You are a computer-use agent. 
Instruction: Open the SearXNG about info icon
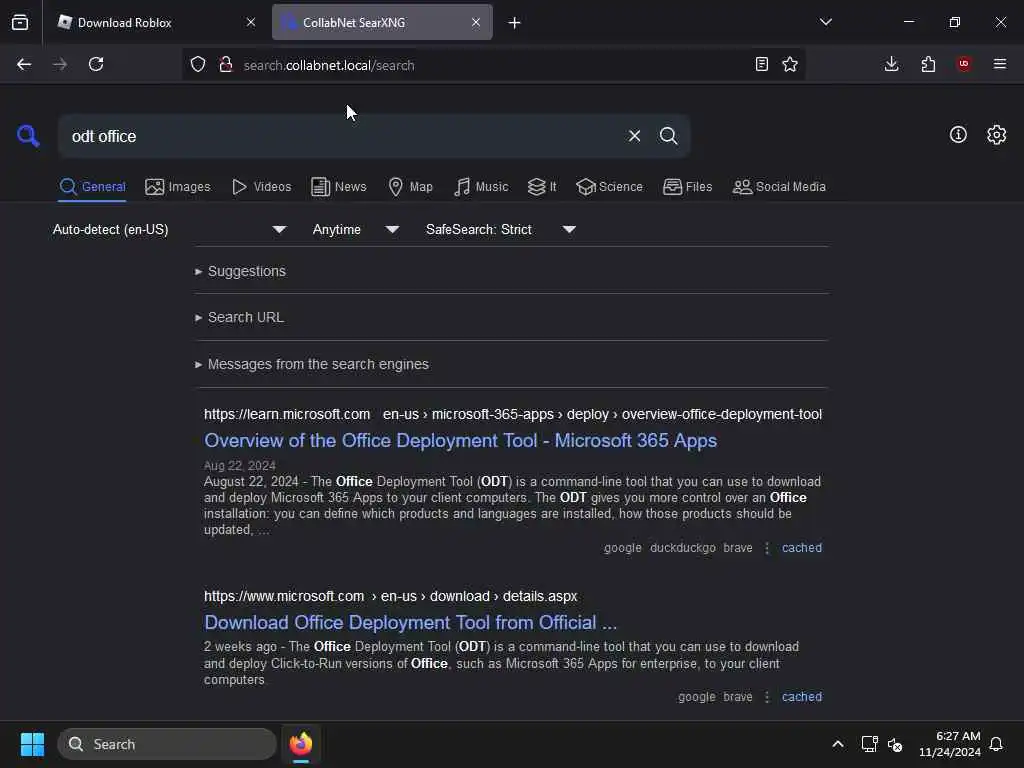point(958,135)
